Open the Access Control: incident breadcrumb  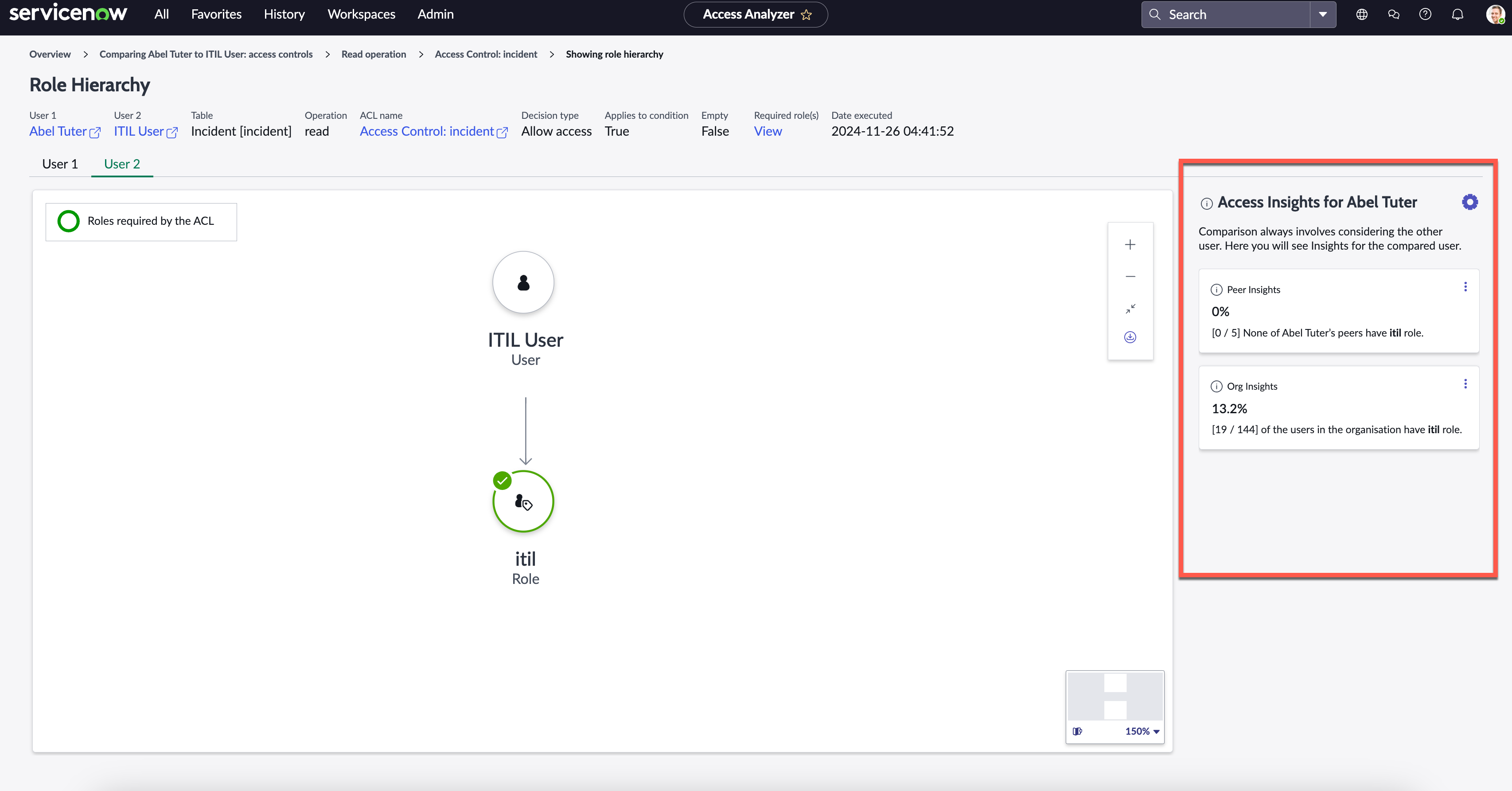tap(486, 54)
